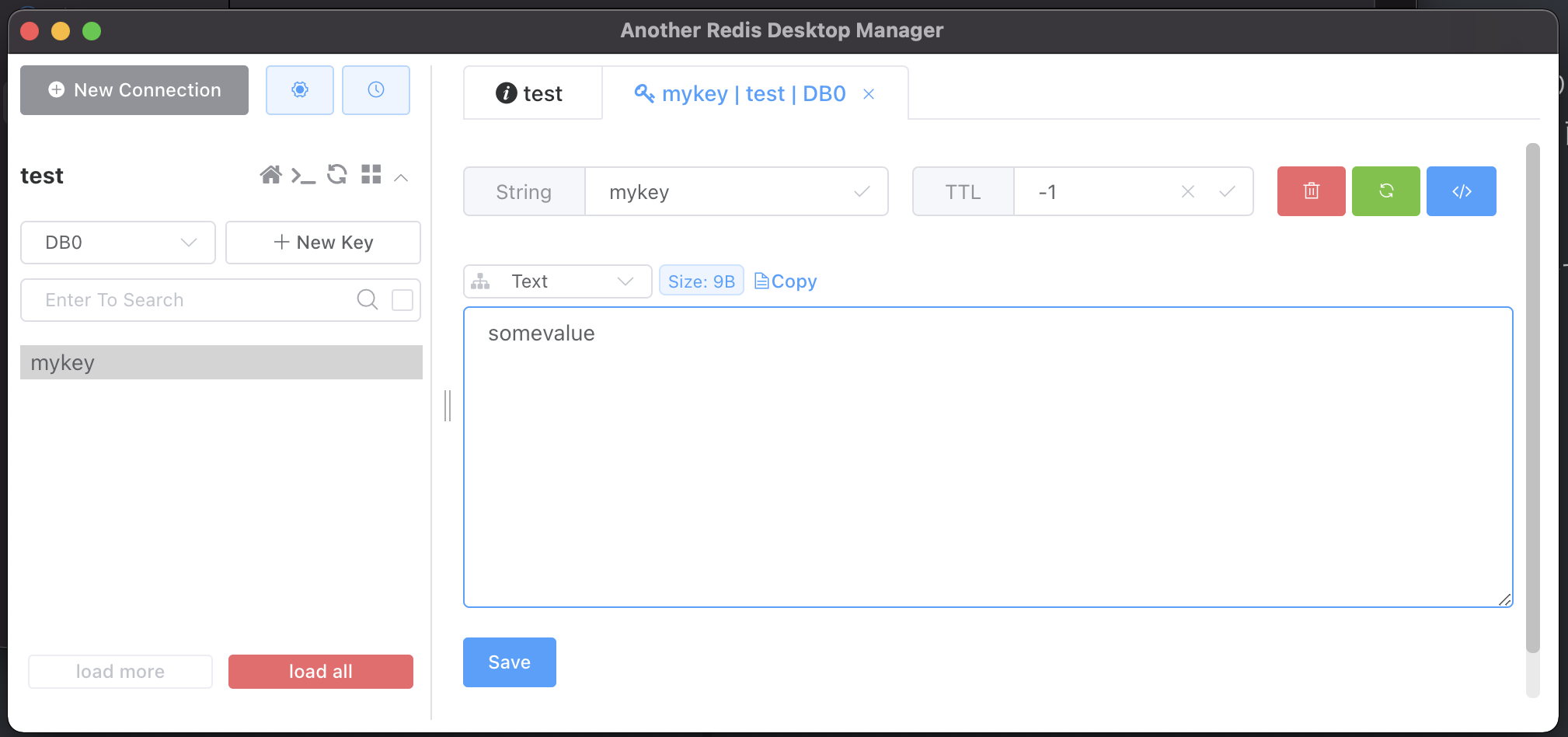Click the TTL label

tap(963, 192)
